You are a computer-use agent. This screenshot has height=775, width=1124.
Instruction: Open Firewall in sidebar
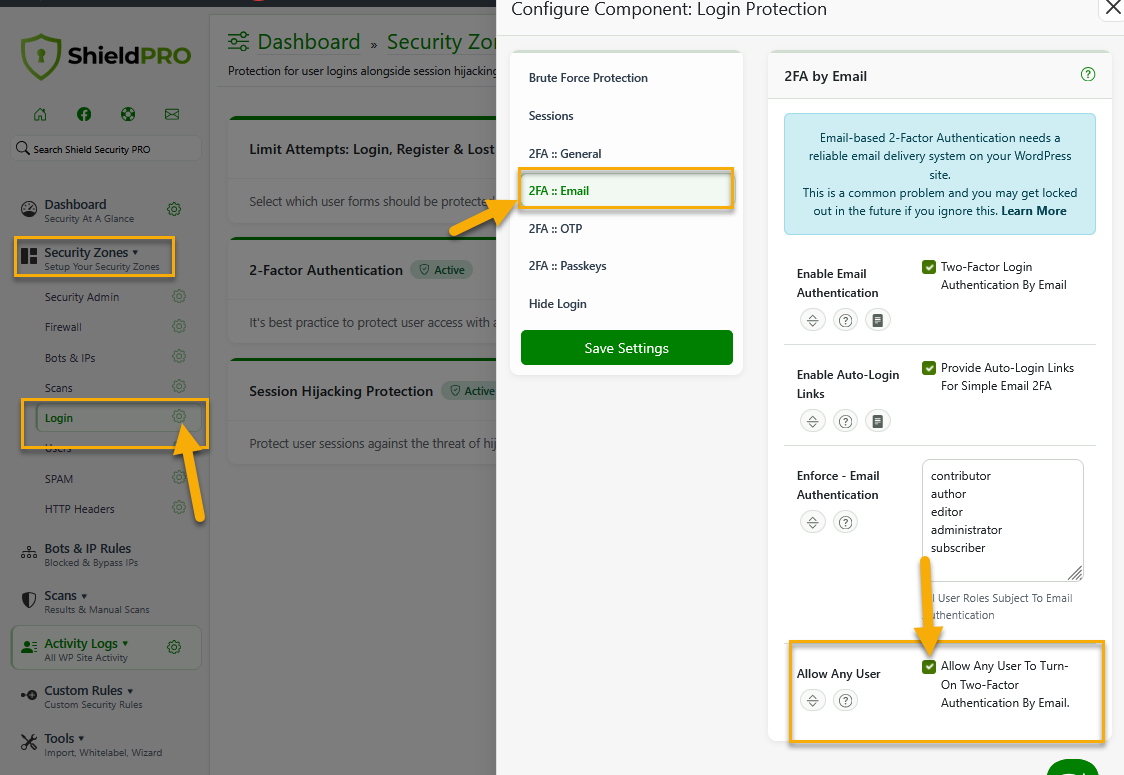(63, 327)
